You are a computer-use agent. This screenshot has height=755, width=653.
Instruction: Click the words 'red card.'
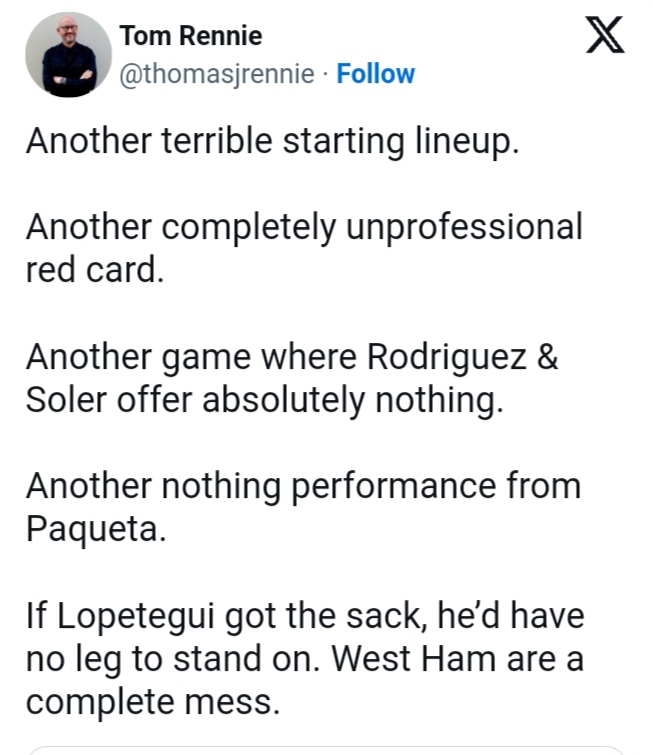coord(94,270)
